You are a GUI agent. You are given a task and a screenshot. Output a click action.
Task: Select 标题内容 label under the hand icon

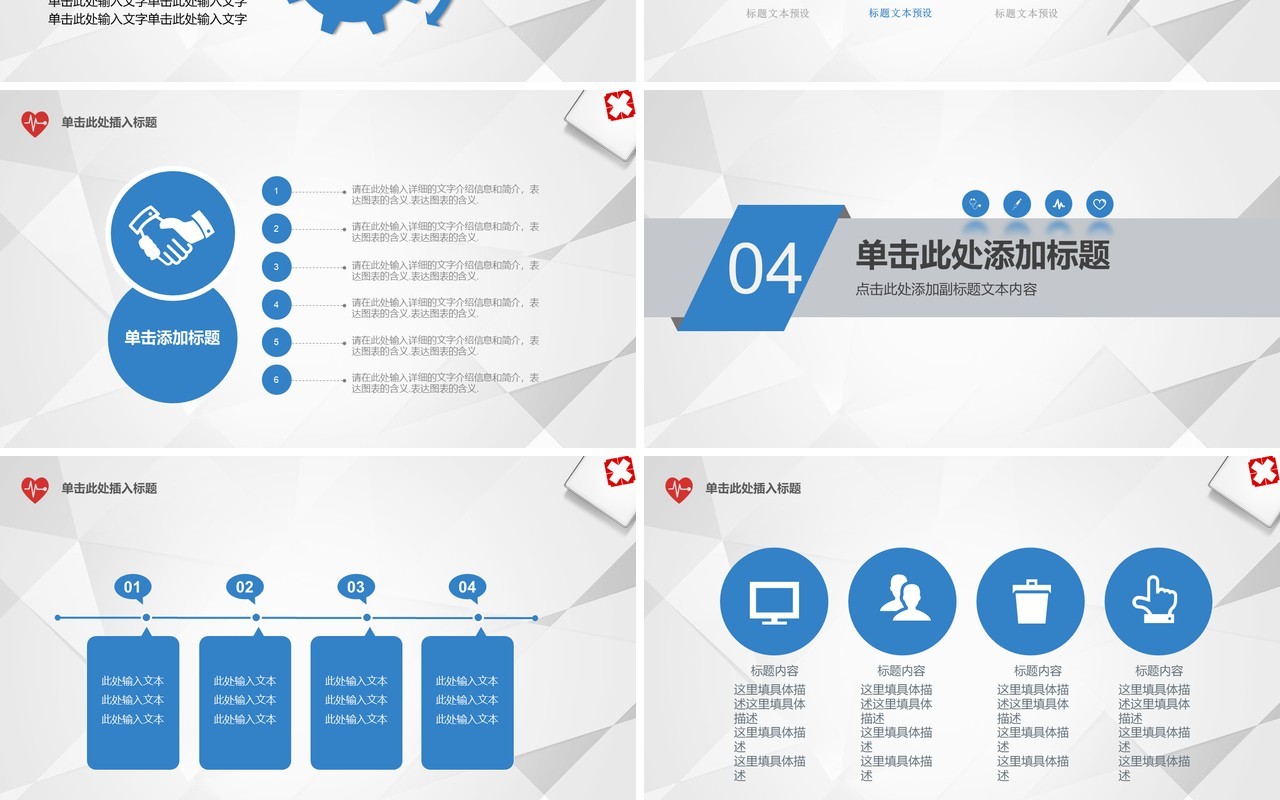click(1159, 671)
